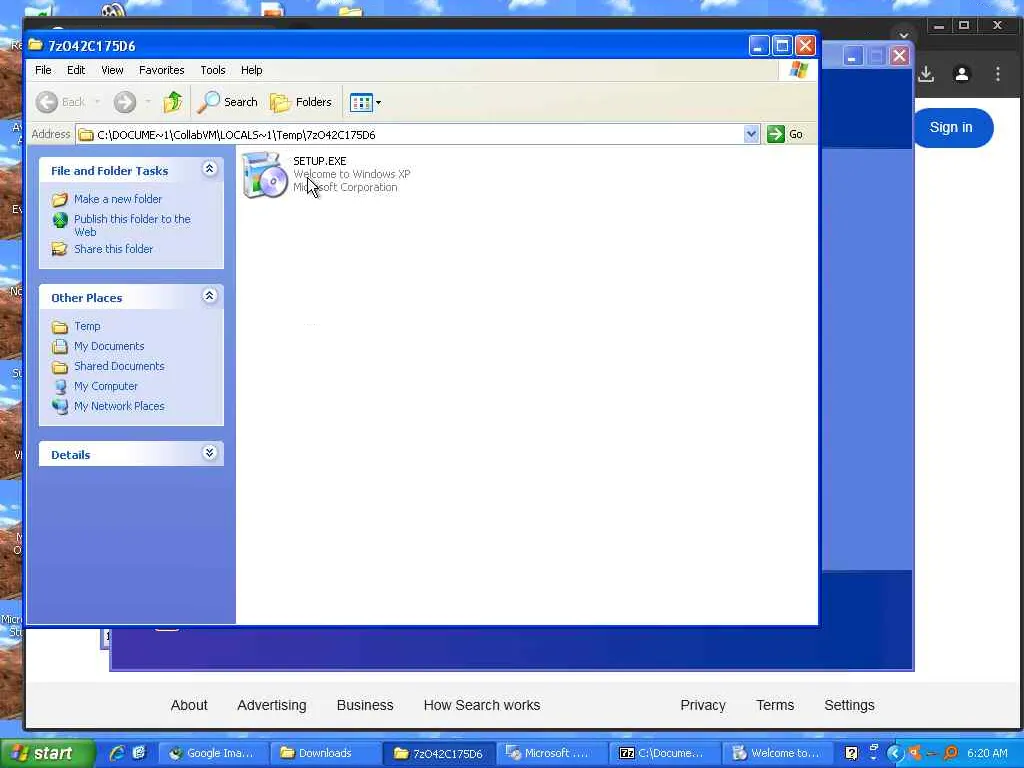Image resolution: width=1024 pixels, height=768 pixels.
Task: Open the Views dropdown arrow
Action: coord(378,103)
